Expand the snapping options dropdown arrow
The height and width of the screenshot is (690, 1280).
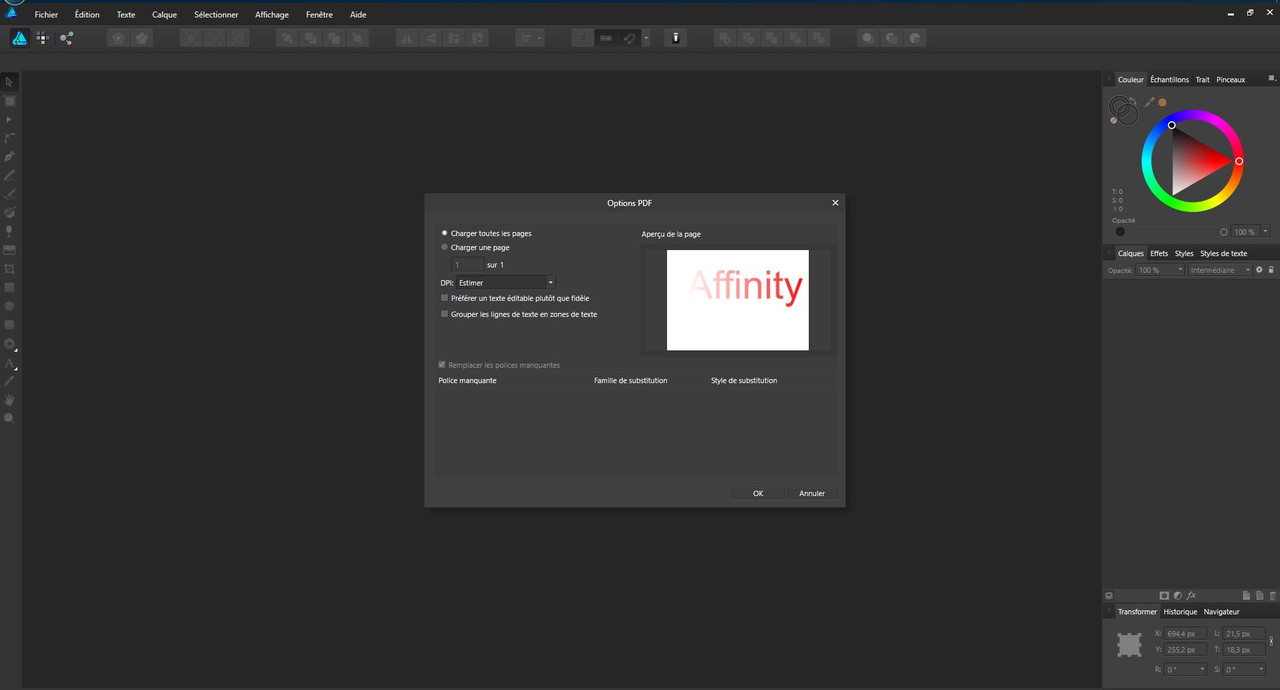[x=646, y=38]
